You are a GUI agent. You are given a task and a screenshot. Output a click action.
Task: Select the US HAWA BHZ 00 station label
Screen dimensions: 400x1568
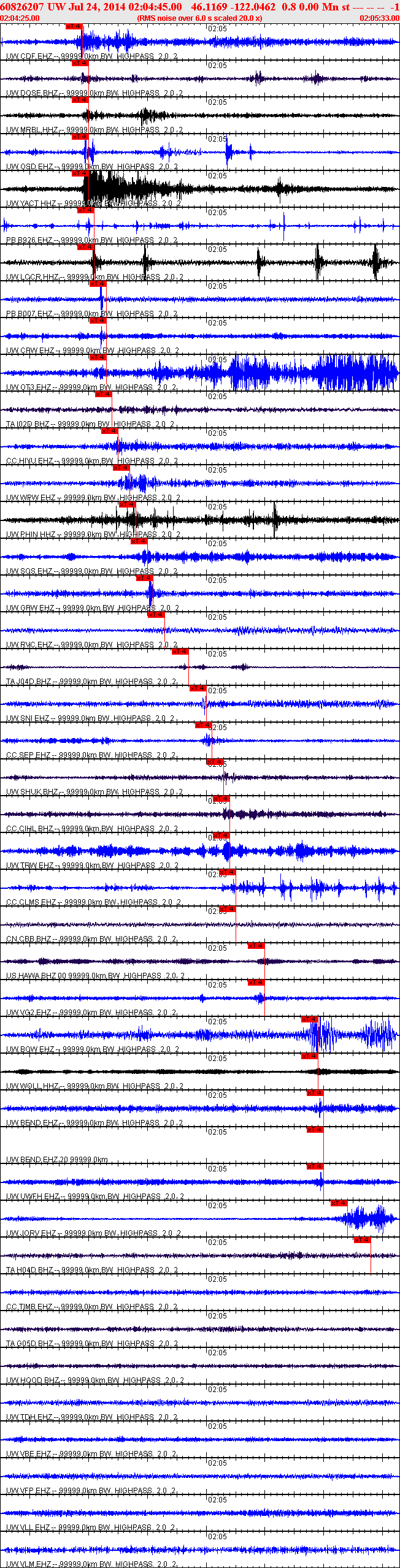tap(95, 976)
